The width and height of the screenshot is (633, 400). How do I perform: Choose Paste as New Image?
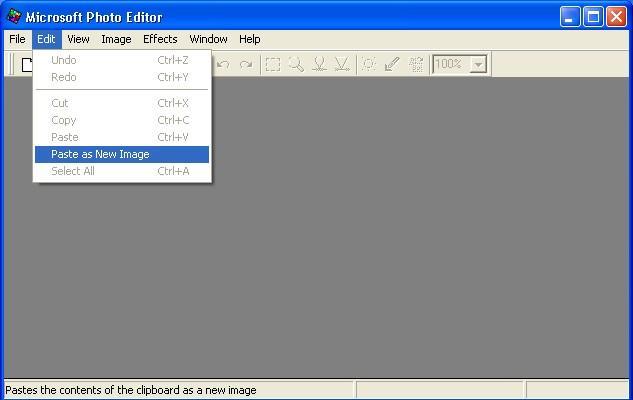[122, 155]
